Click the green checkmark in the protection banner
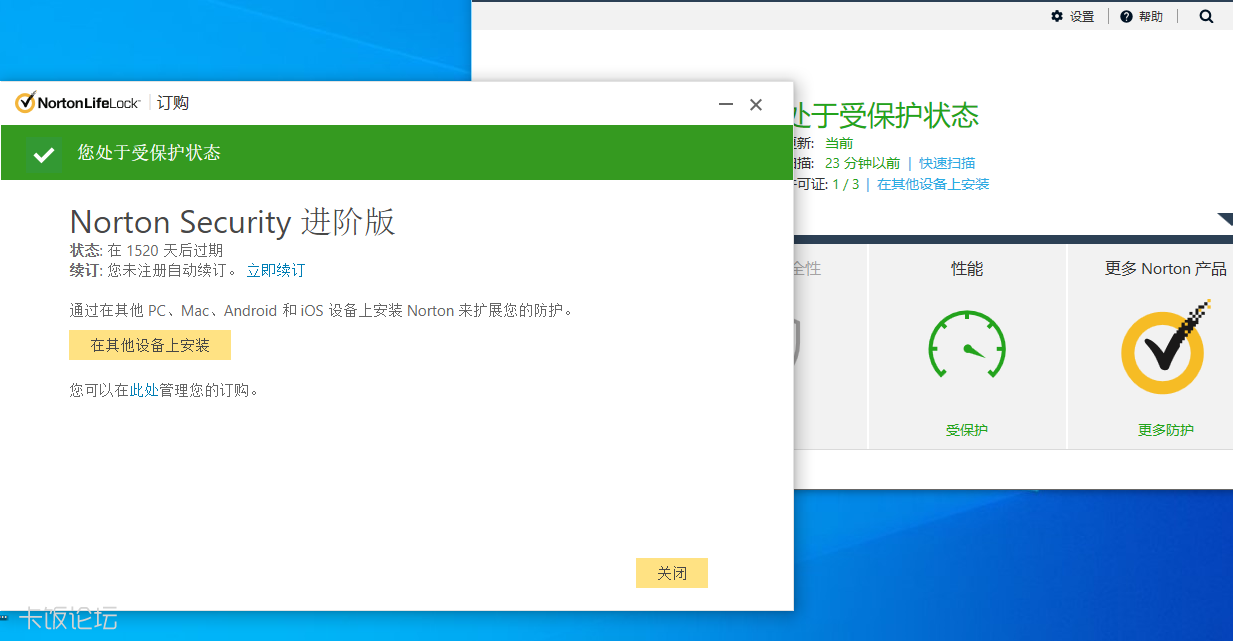The width and height of the screenshot is (1233, 641). coord(42,152)
